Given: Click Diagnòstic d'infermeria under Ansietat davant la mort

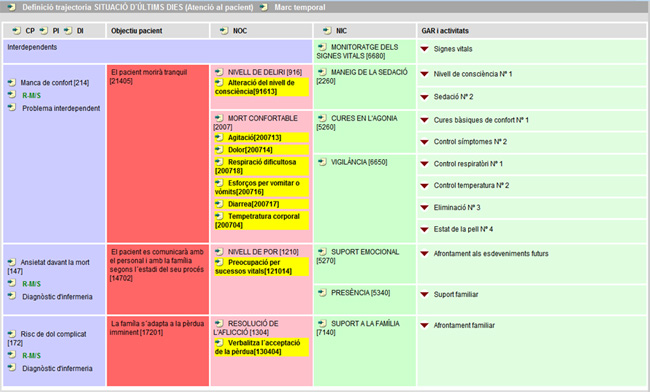Looking at the screenshot, I should pyautogui.click(x=57, y=297).
